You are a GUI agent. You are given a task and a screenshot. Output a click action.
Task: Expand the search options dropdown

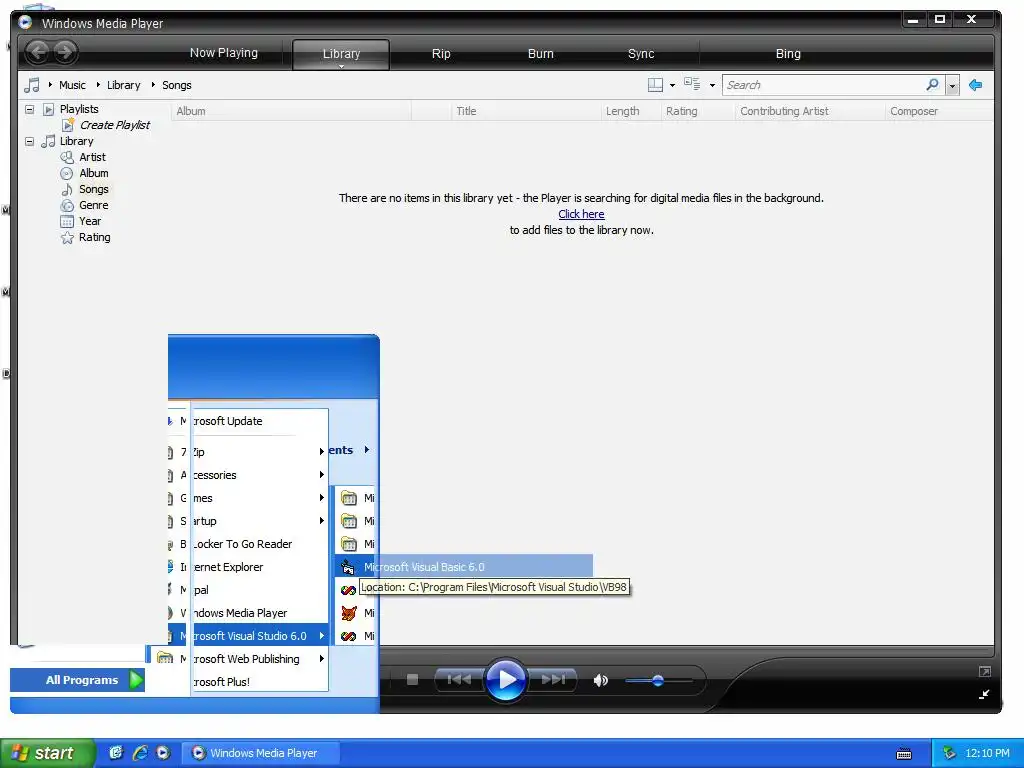952,86
